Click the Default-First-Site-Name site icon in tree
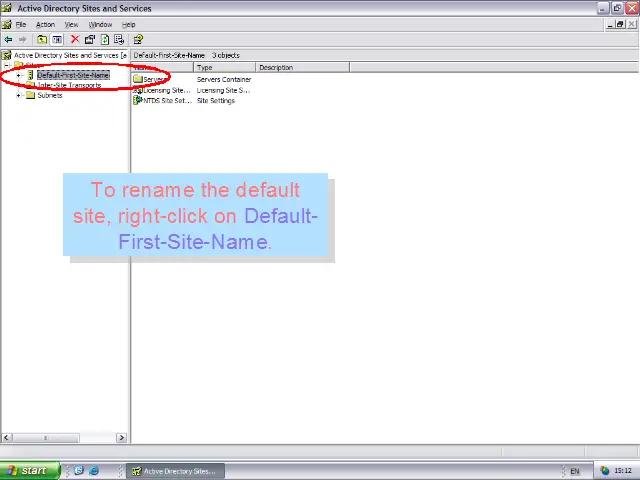Image resolution: width=640 pixels, height=480 pixels. point(31,75)
